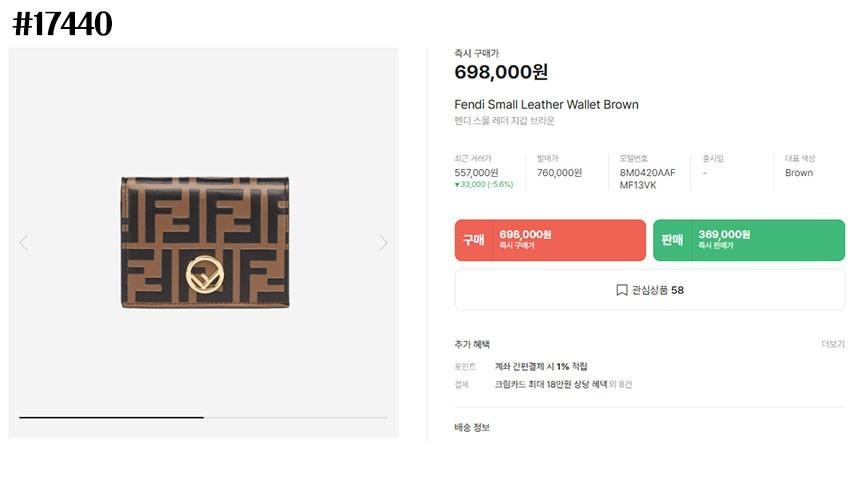The width and height of the screenshot is (860, 479).
Task: Open the 크림카드 최대 18만원 benefit line
Action: [563, 384]
